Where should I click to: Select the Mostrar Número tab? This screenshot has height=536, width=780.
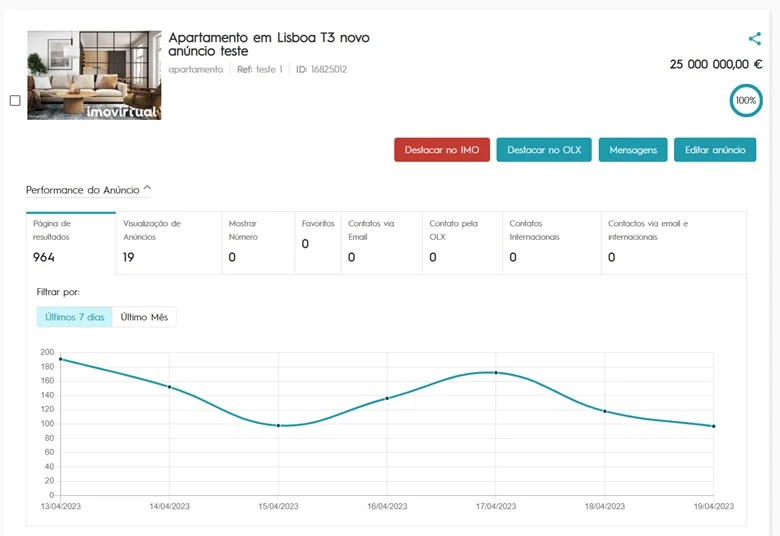click(257, 242)
